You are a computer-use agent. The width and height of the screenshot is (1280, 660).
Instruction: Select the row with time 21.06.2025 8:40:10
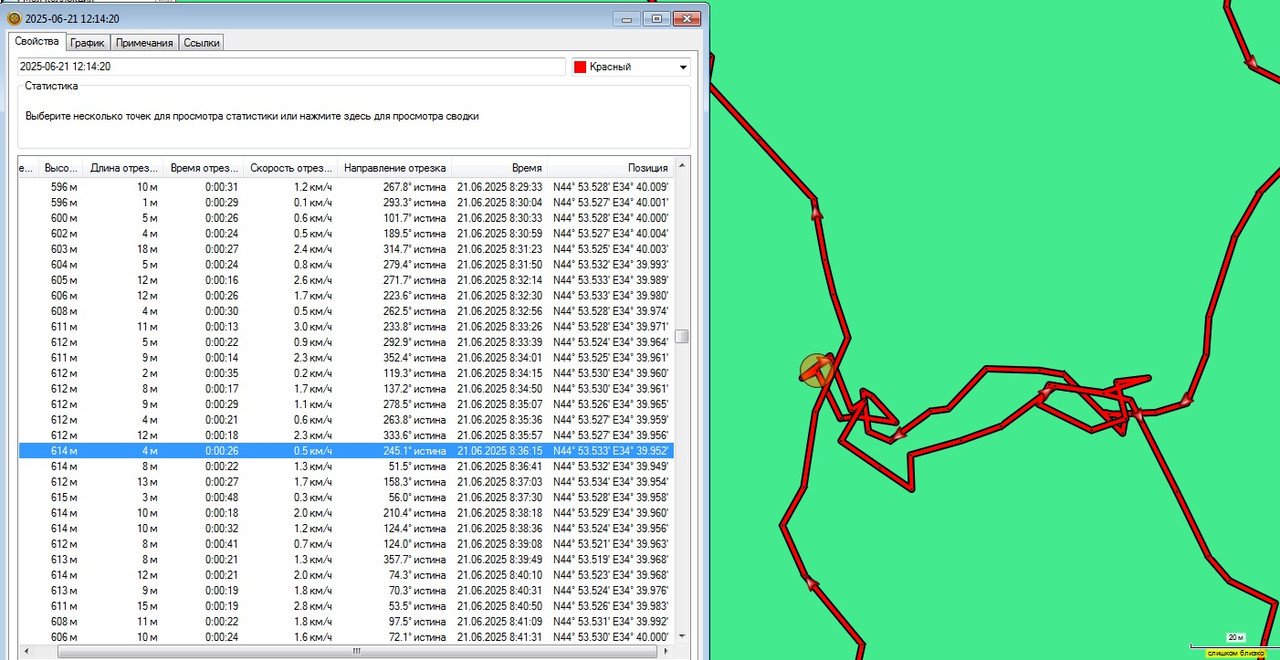pyautogui.click(x=346, y=575)
